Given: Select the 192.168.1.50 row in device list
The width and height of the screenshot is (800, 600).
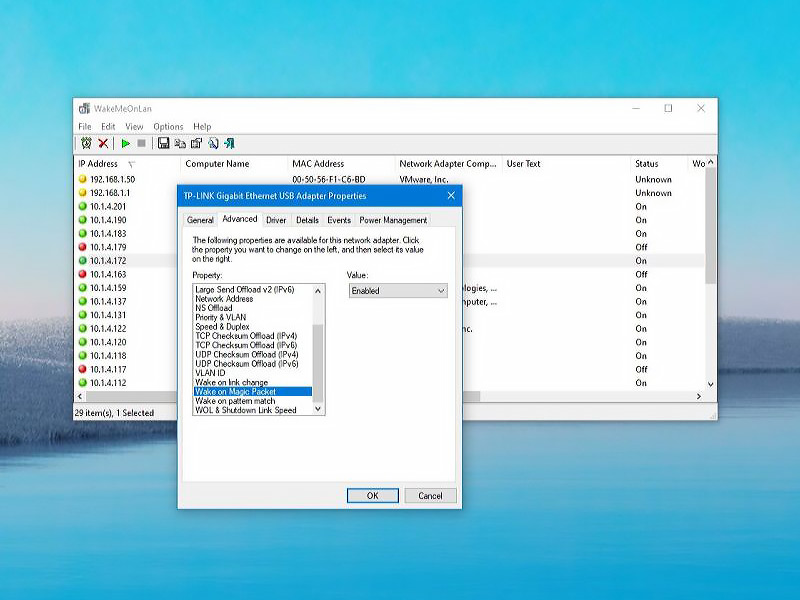Looking at the screenshot, I should (112, 179).
